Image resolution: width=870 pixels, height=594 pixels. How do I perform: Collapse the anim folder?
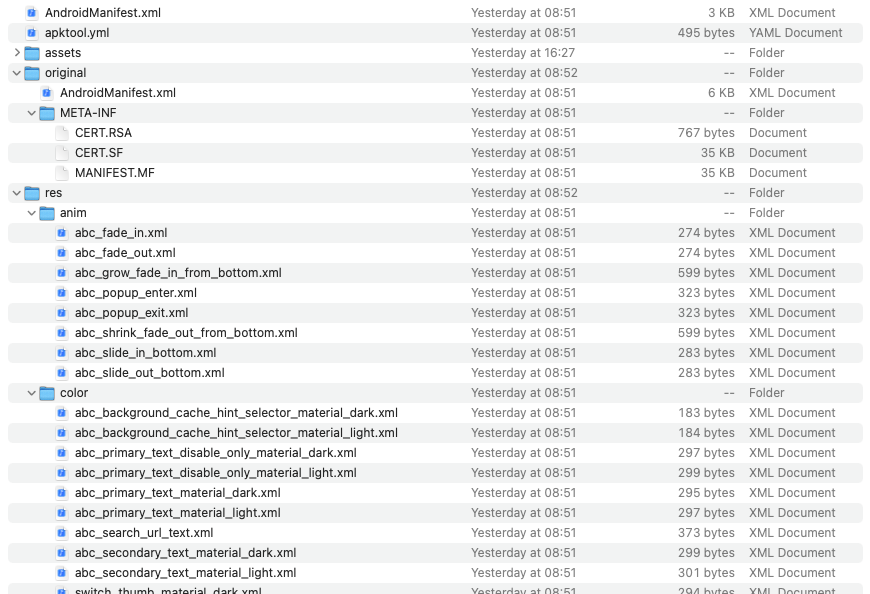pyautogui.click(x=32, y=213)
